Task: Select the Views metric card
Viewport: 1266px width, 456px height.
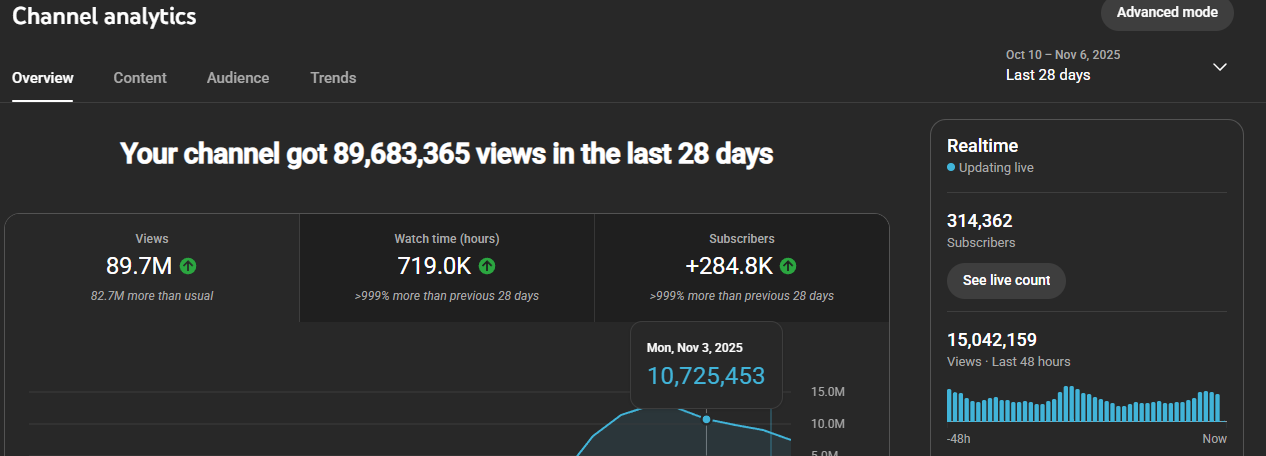Action: 152,268
